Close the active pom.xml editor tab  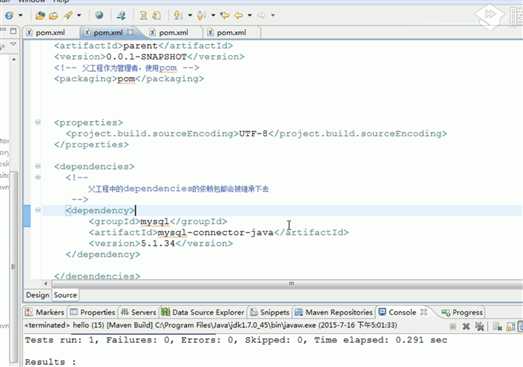click(x=131, y=32)
